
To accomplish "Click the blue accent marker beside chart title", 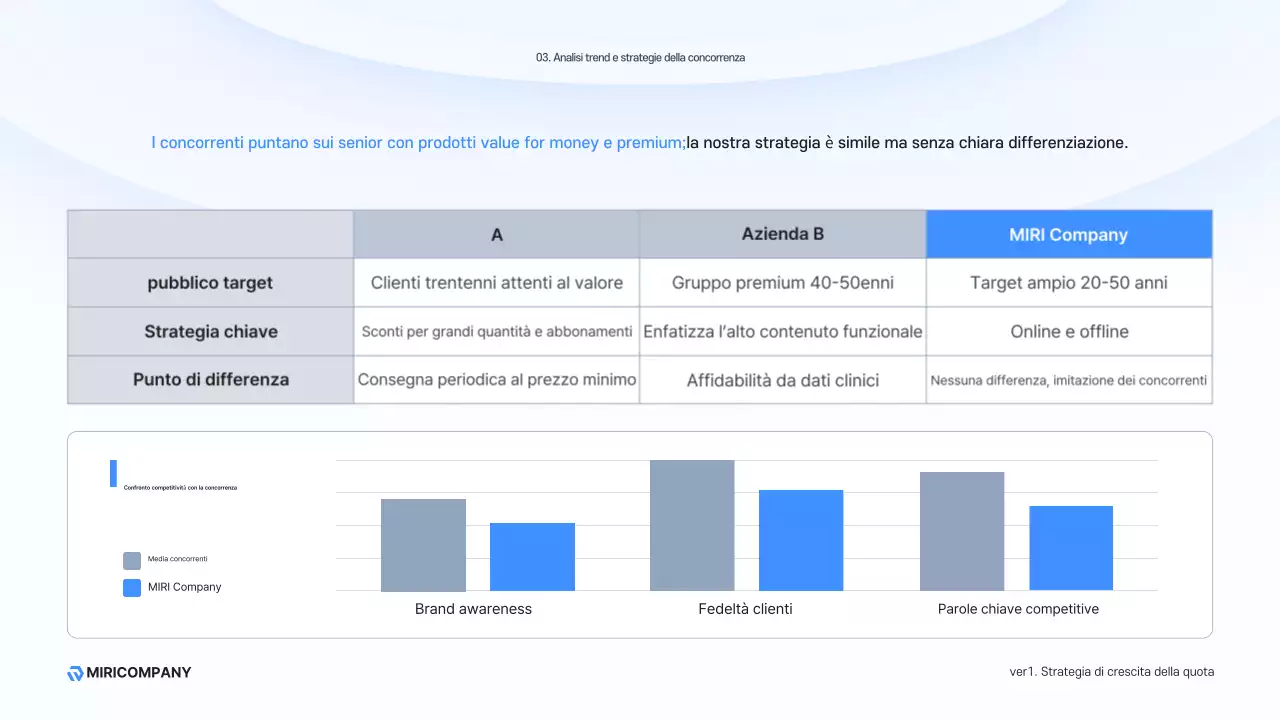I will point(113,473).
